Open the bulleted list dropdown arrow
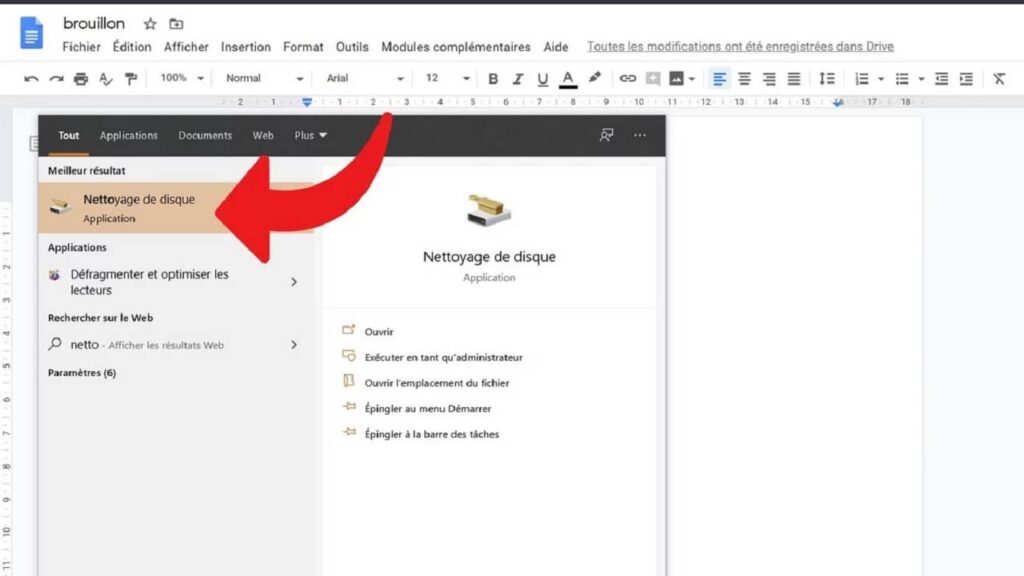This screenshot has height=576, width=1024. point(921,80)
